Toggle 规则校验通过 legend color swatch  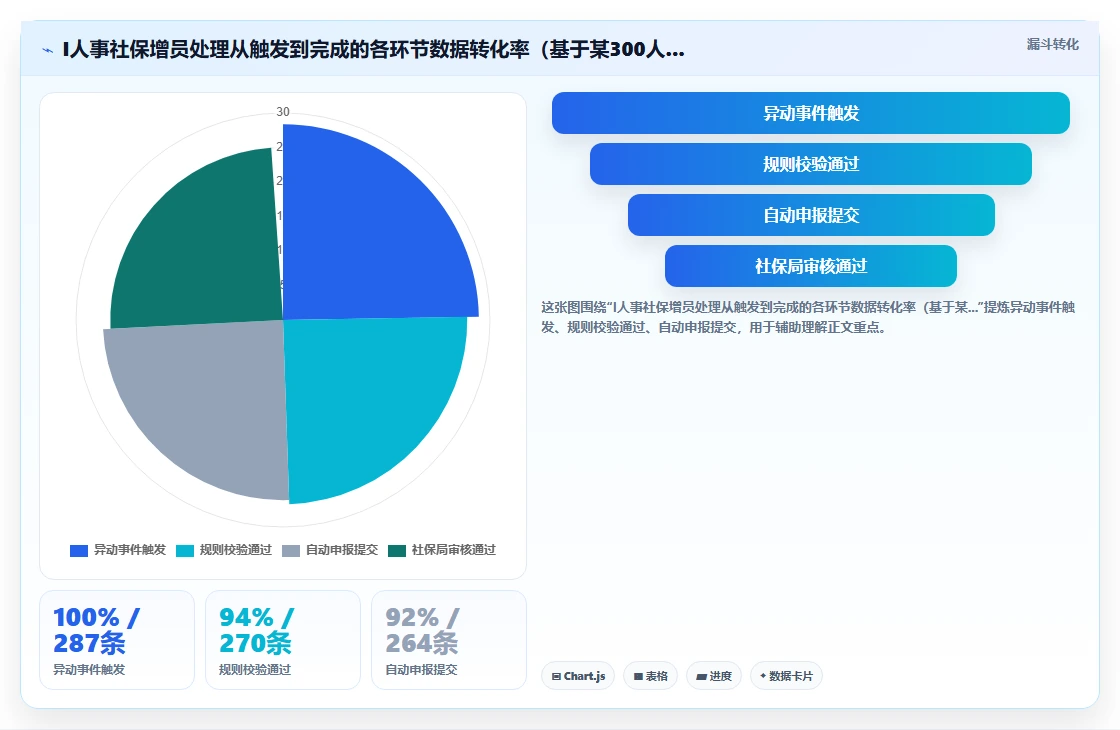point(185,550)
